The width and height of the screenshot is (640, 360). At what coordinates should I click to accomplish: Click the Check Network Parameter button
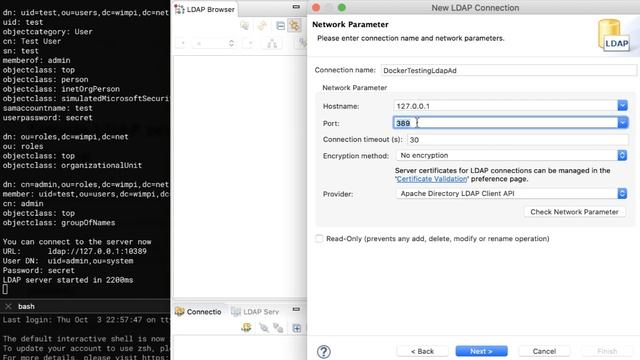[x=574, y=212]
